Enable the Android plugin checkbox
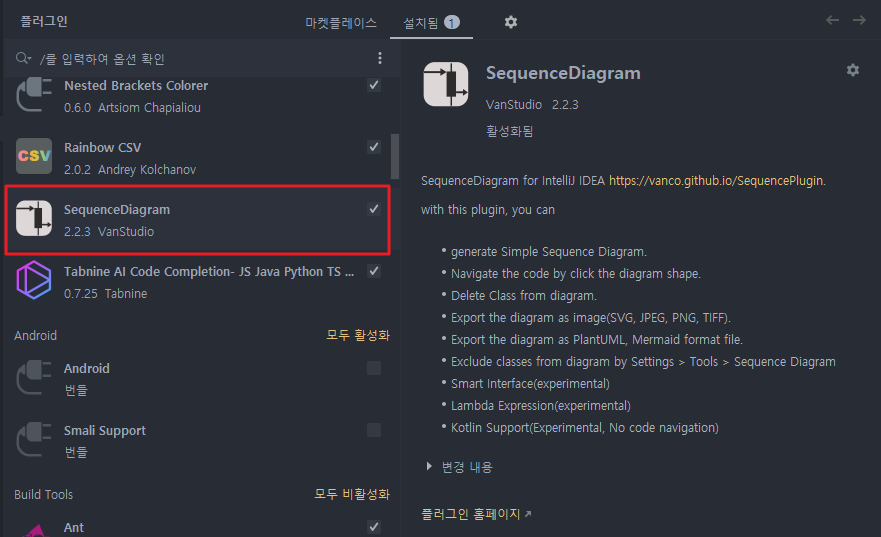 coord(374,368)
